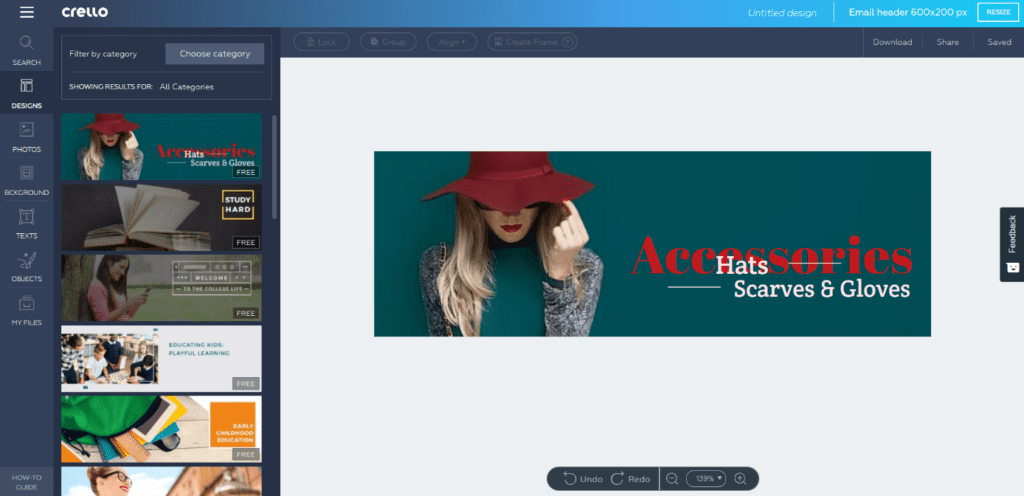Click the woman with red hat image
The height and width of the screenshot is (496, 1024).
tap(509, 244)
